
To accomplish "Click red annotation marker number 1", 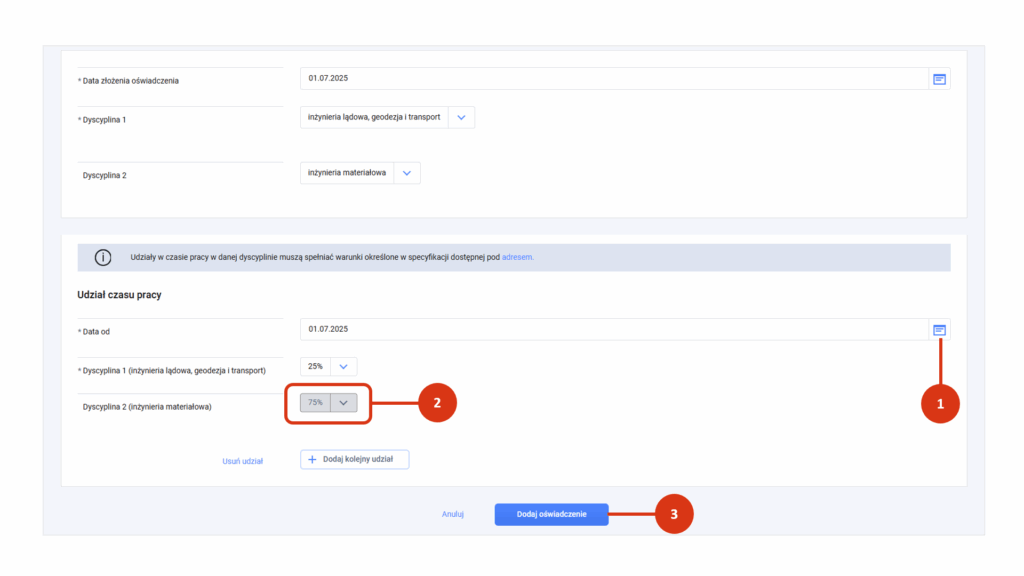I will pyautogui.click(x=940, y=404).
